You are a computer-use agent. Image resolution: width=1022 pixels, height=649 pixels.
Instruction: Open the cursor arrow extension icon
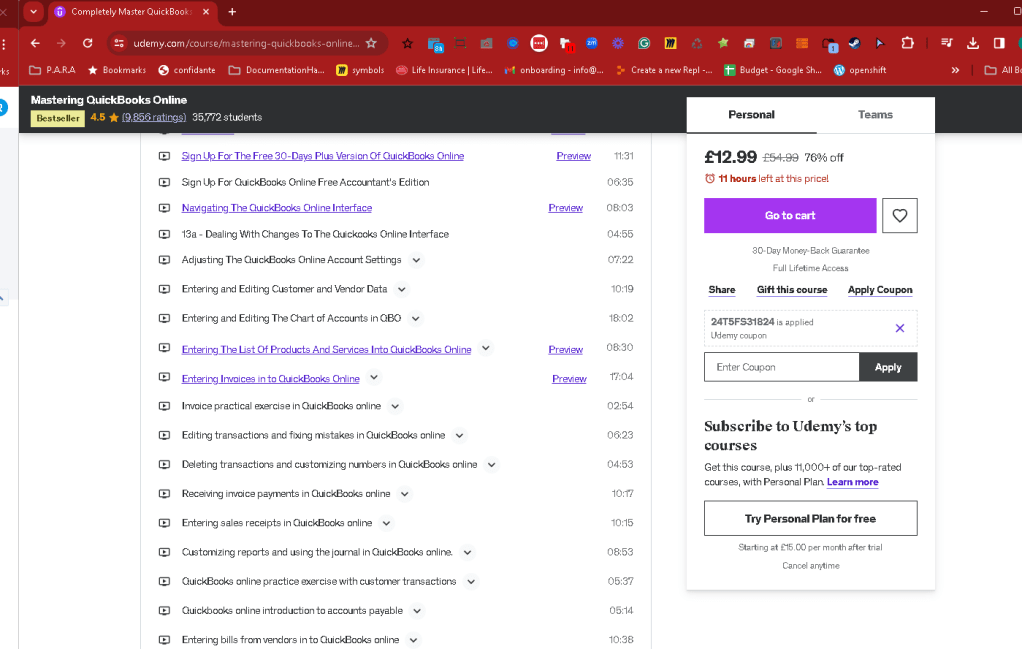point(880,43)
